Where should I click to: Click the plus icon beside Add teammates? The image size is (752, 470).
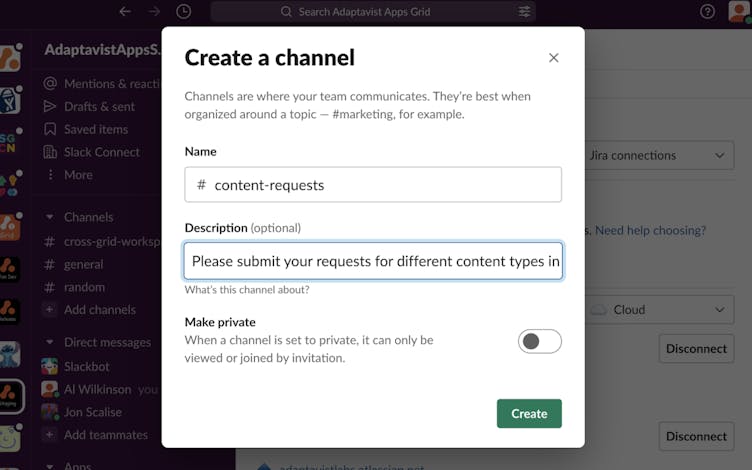click(49, 435)
